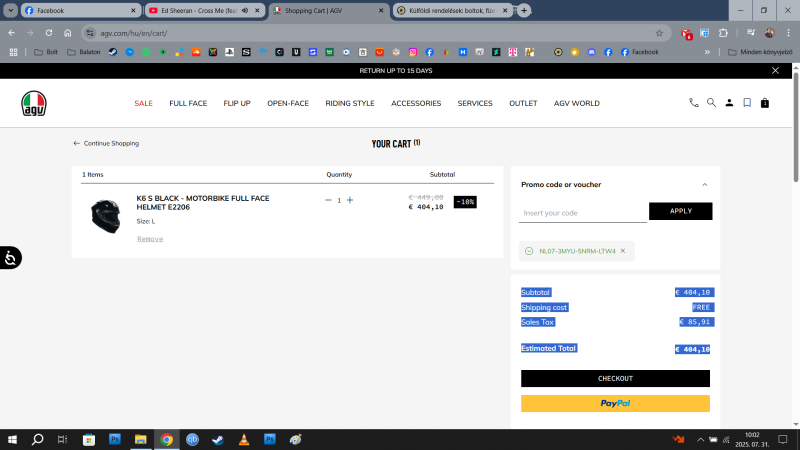Viewport: 800px width, 450px height.
Task: Open K6 S BLACK helmet product title
Action: coord(203,203)
